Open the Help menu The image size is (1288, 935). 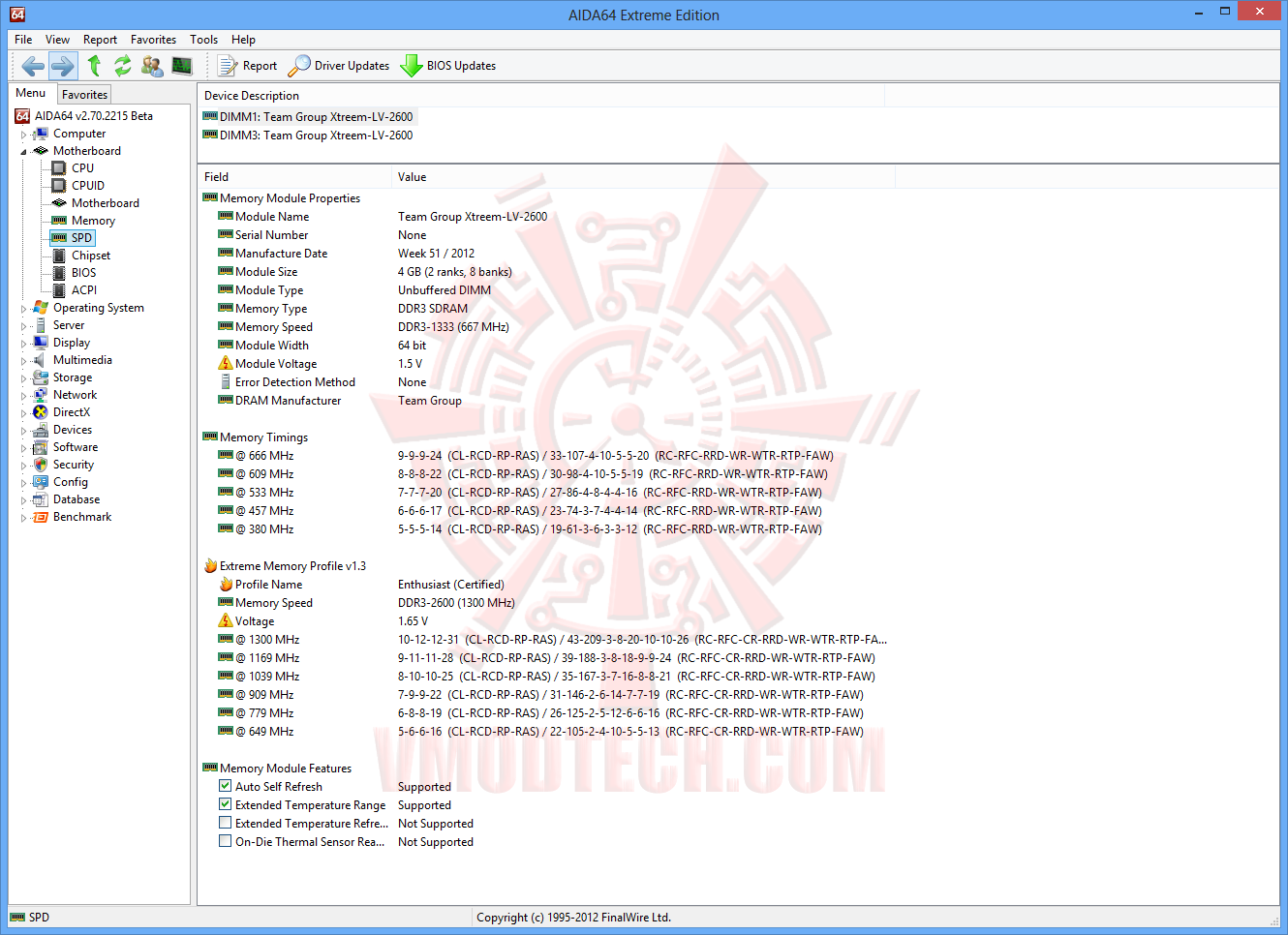tap(243, 40)
